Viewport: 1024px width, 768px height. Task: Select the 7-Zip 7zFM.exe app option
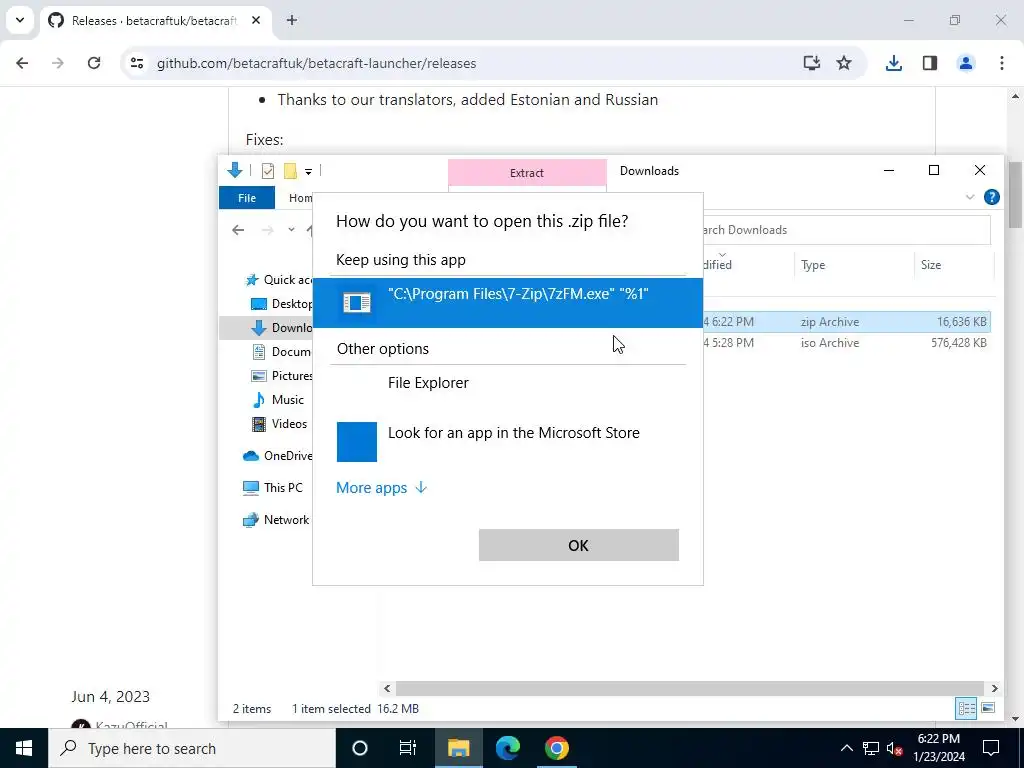[507, 302]
